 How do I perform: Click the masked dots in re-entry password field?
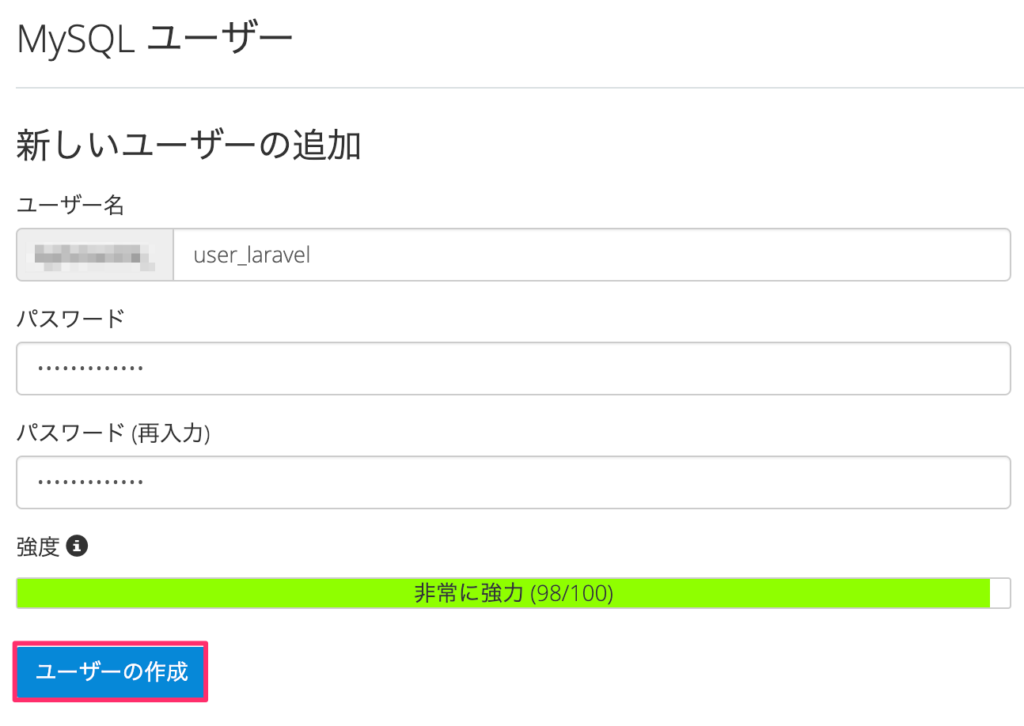[91, 483]
